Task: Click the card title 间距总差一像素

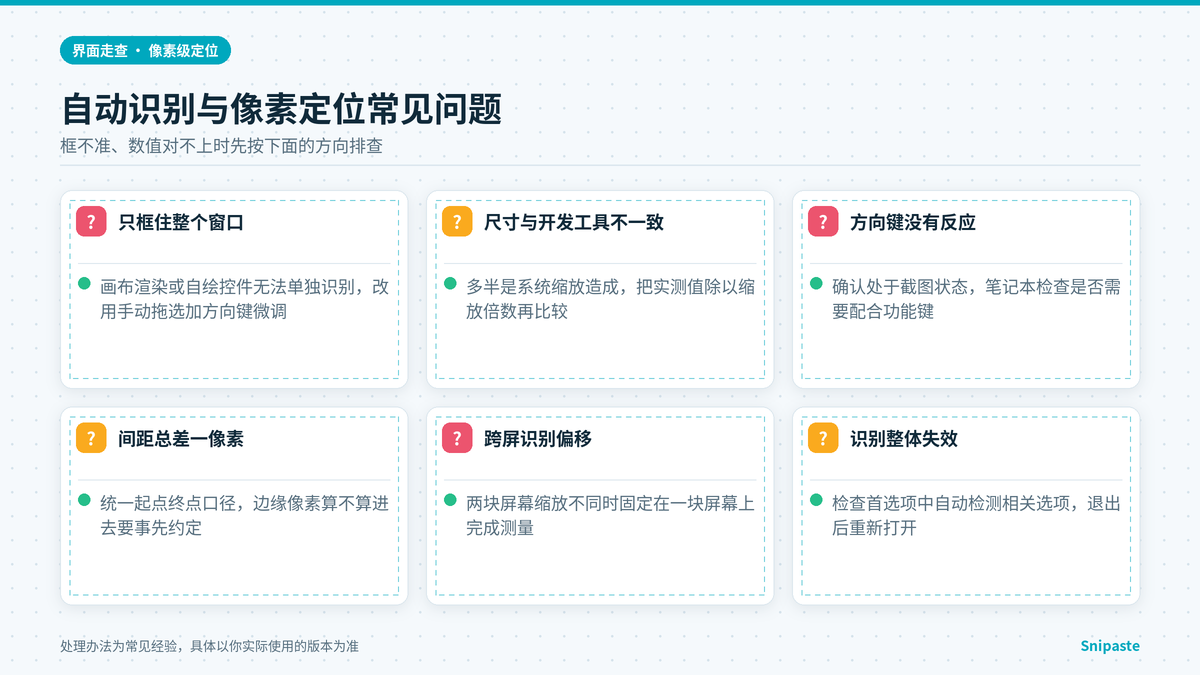Action: point(181,438)
